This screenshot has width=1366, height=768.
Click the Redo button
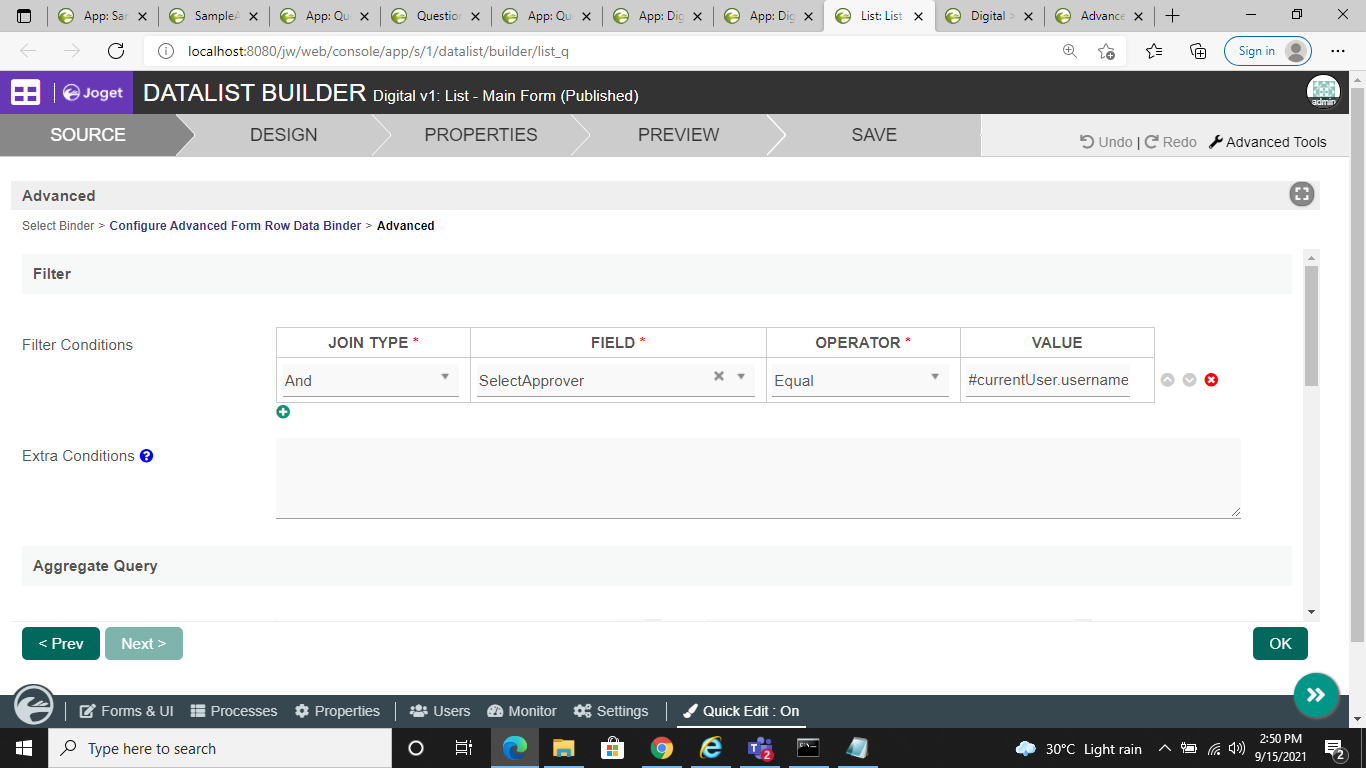point(1171,142)
